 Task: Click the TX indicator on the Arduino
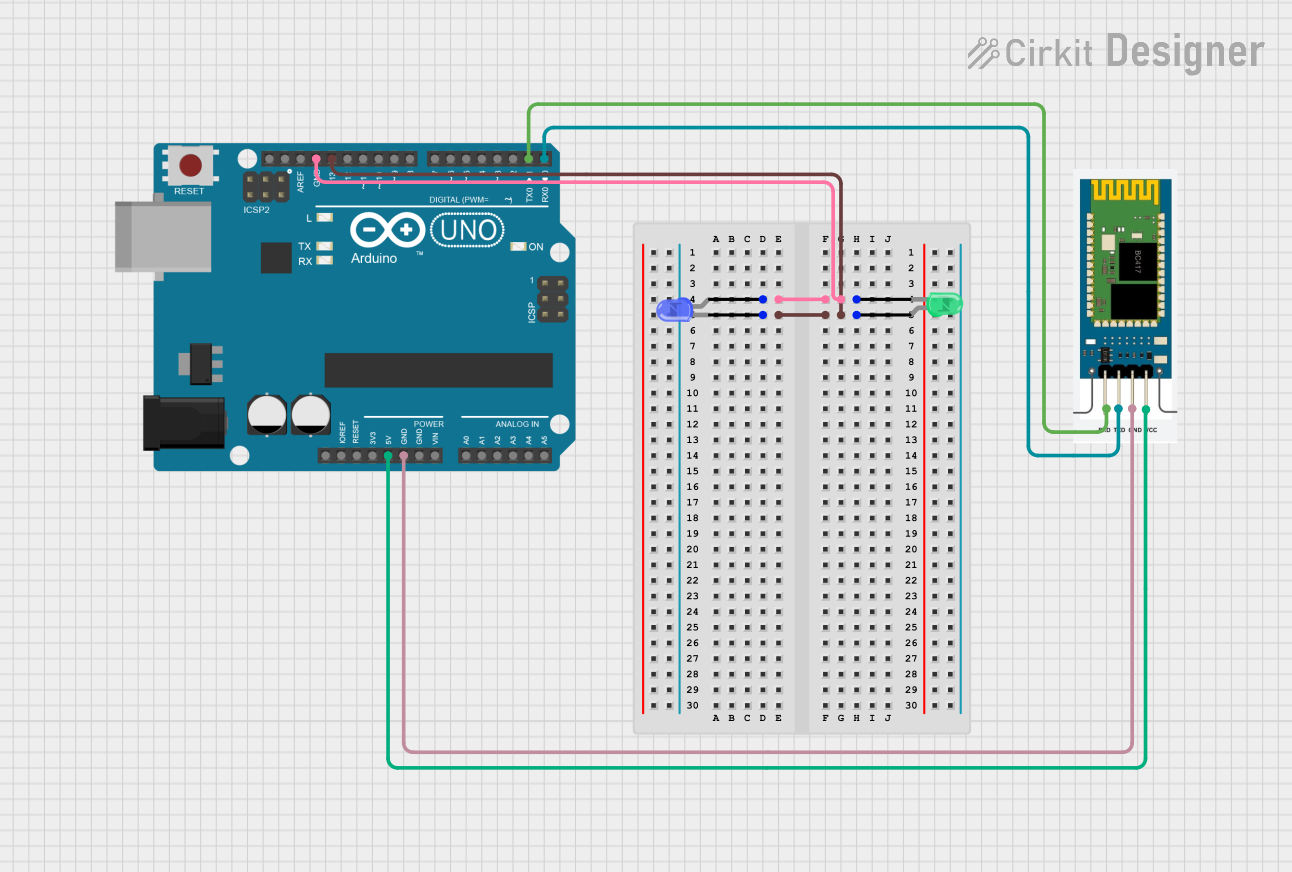pos(322,245)
